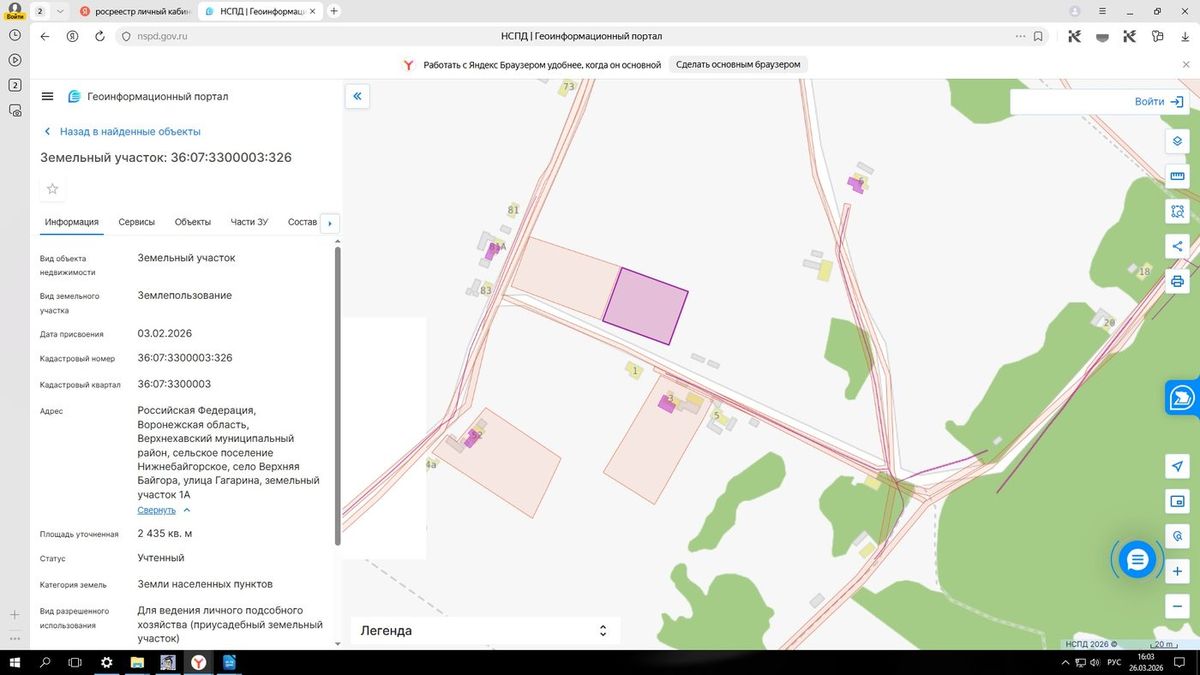Click Землепользование value
This screenshot has width=1200, height=675.
tap(185, 296)
